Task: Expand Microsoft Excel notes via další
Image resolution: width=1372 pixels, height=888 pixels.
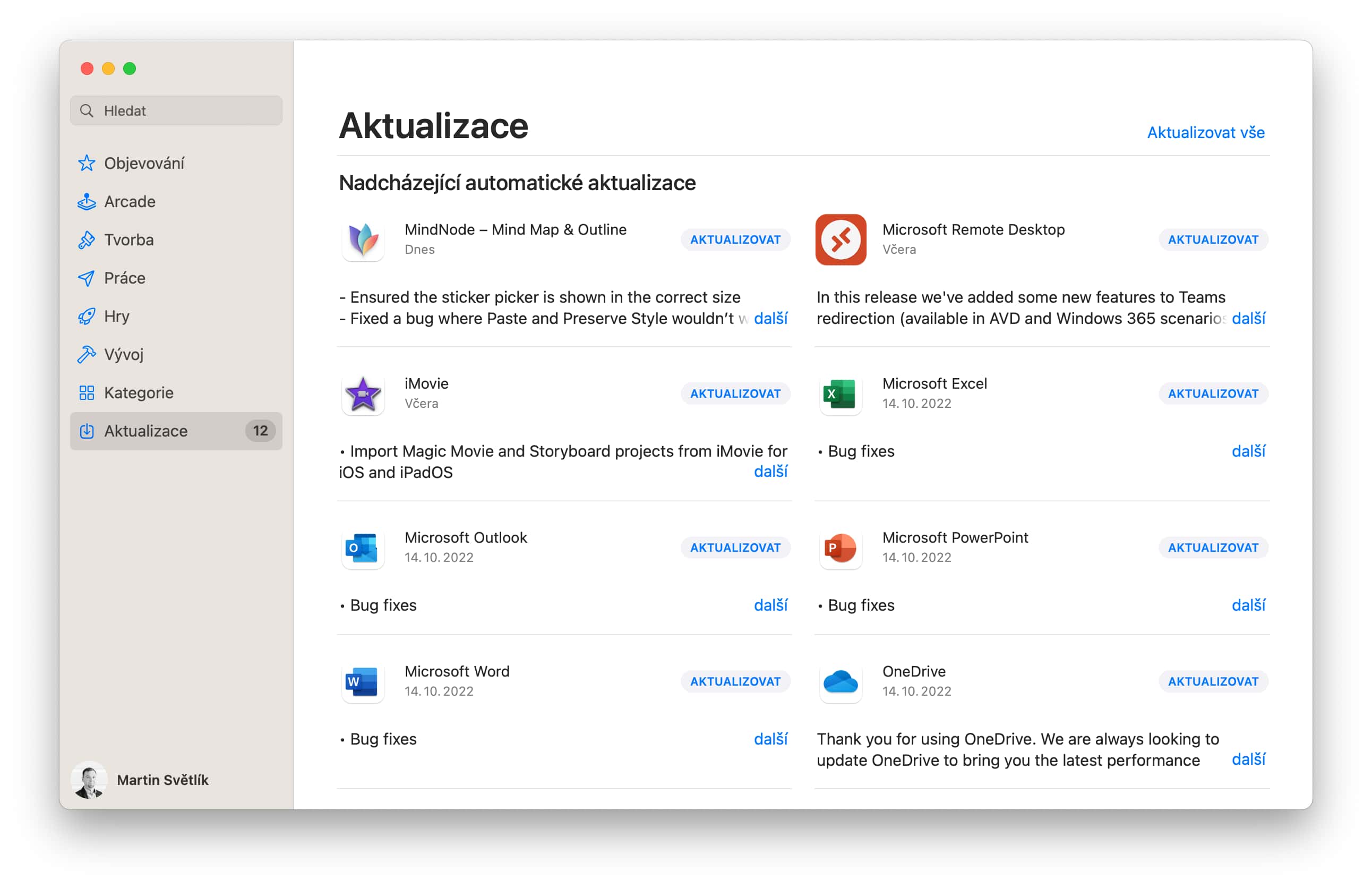Action: [x=1249, y=451]
